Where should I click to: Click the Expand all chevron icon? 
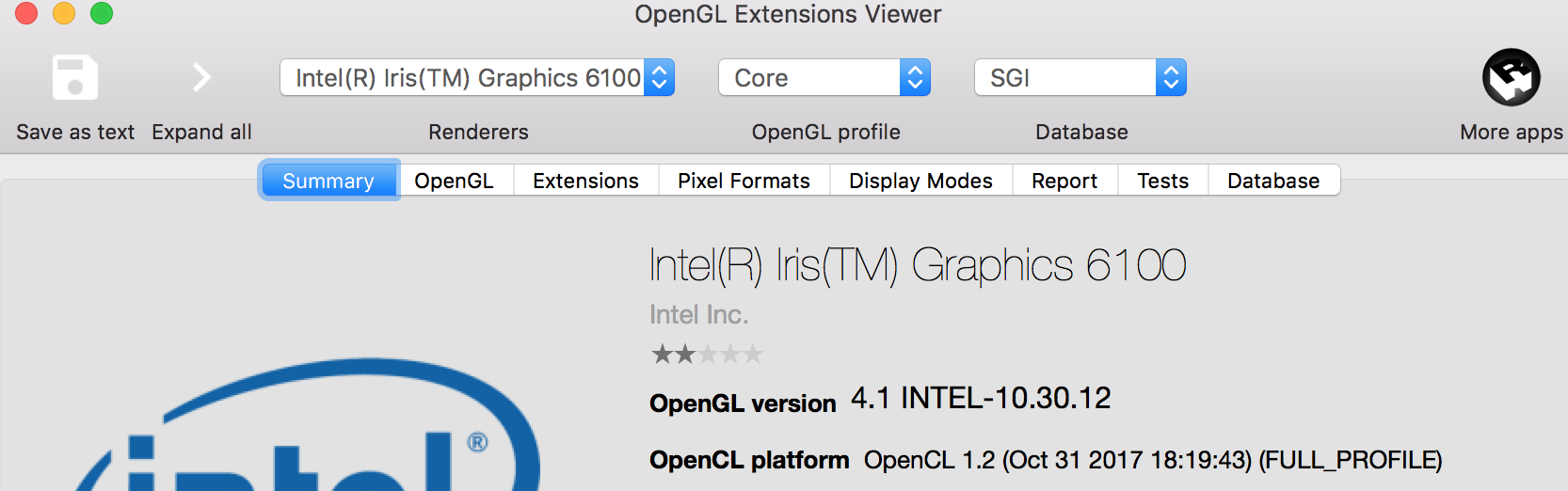[x=201, y=77]
